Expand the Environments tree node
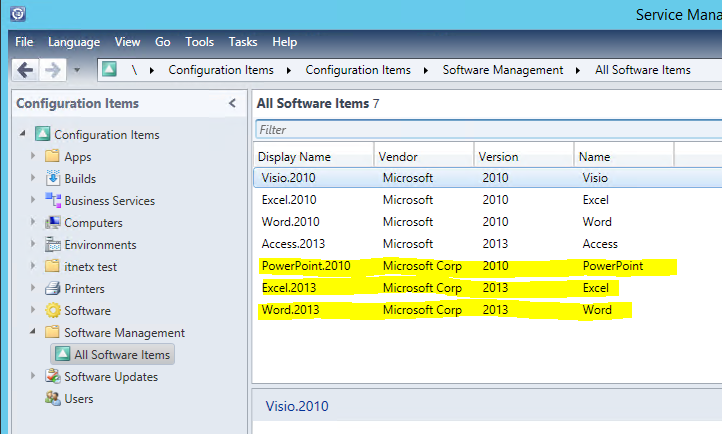The height and width of the screenshot is (434, 722). coord(33,245)
